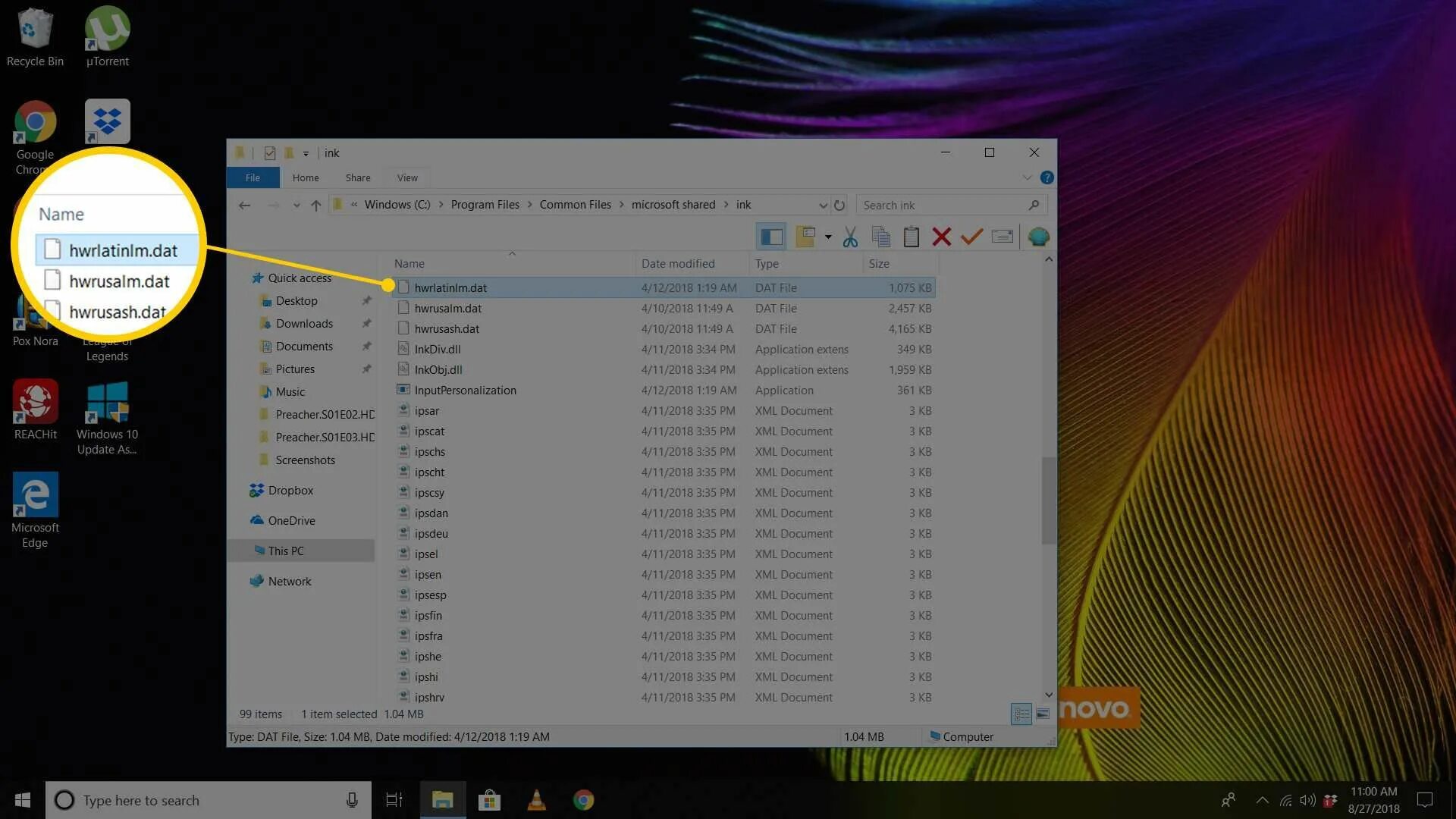Click the Copy toolbar icon
The image size is (1456, 819).
coord(880,237)
